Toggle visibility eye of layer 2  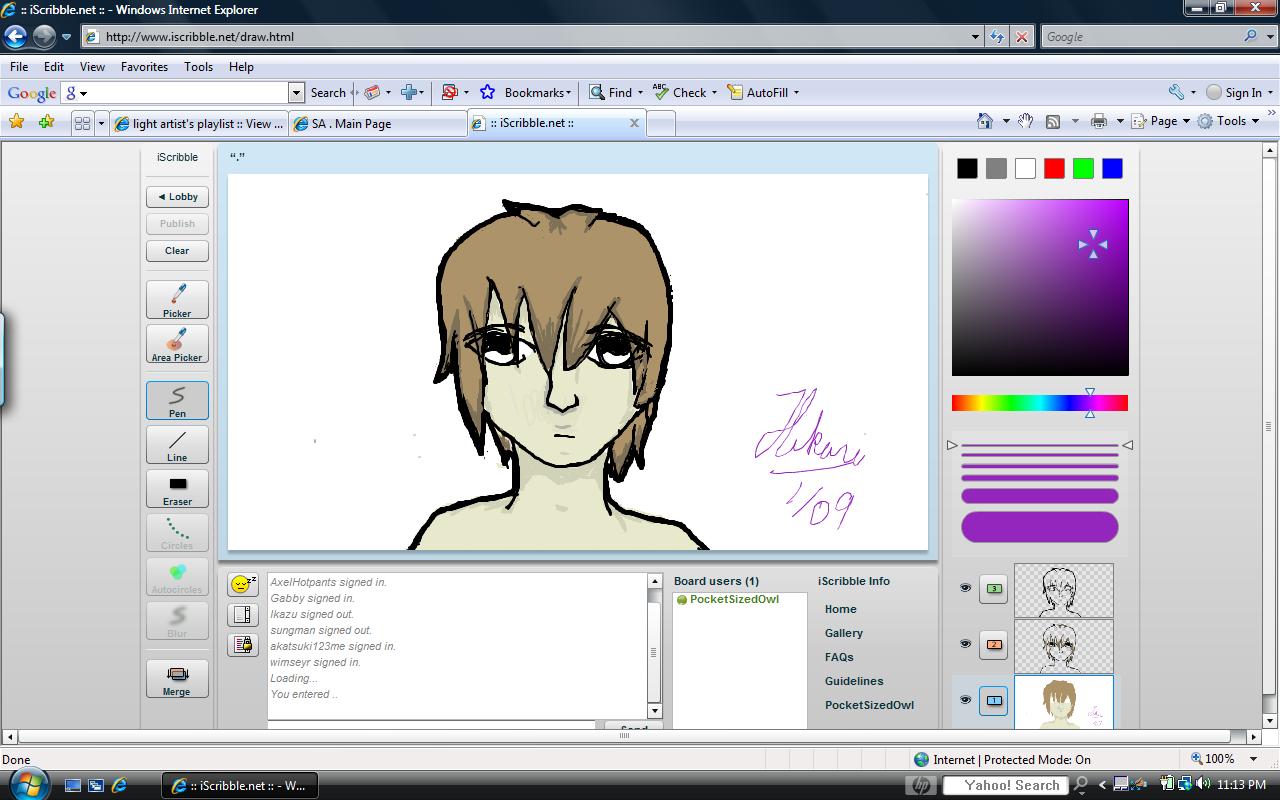click(965, 644)
